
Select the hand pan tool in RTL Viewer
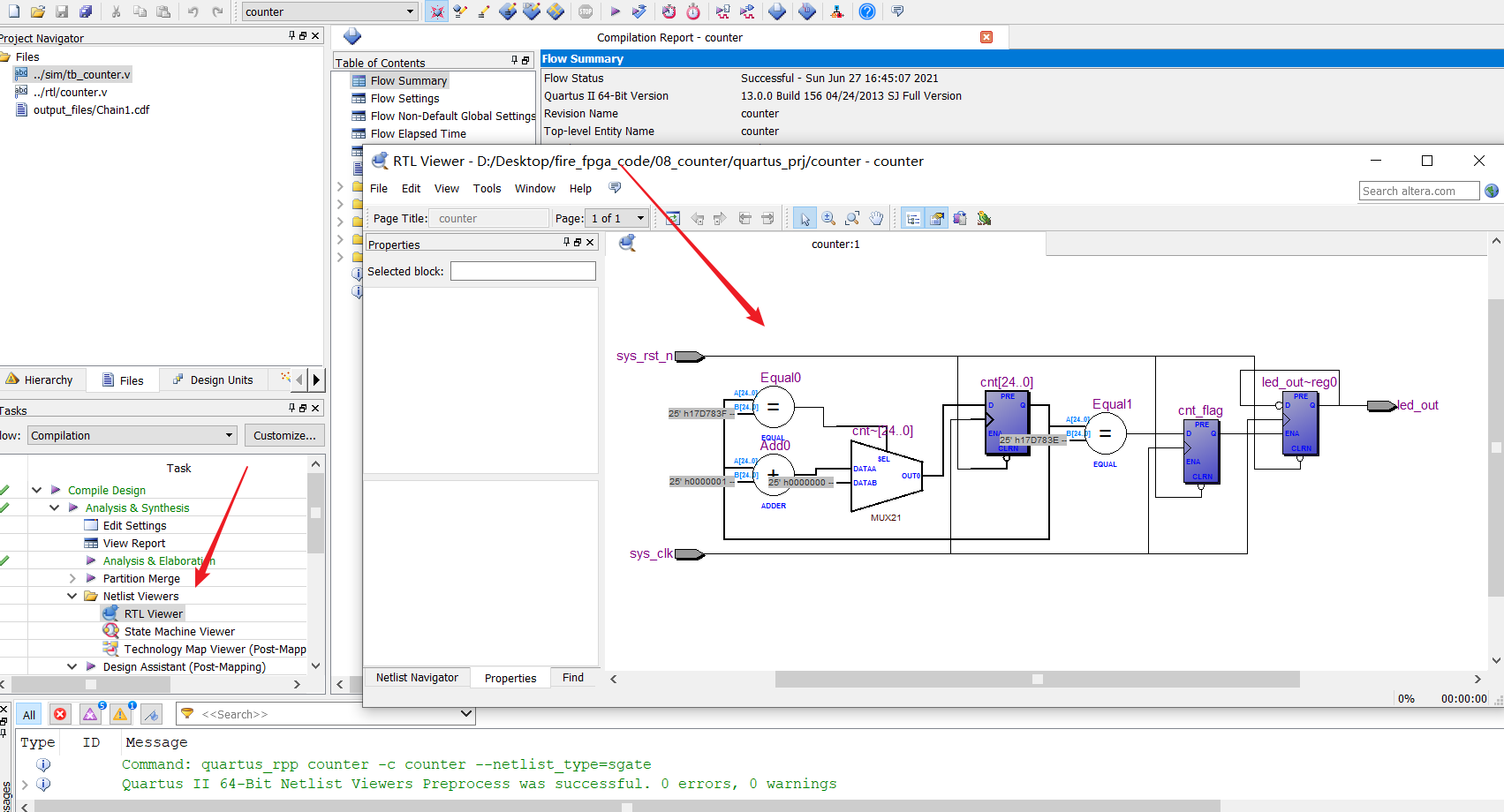click(x=876, y=218)
